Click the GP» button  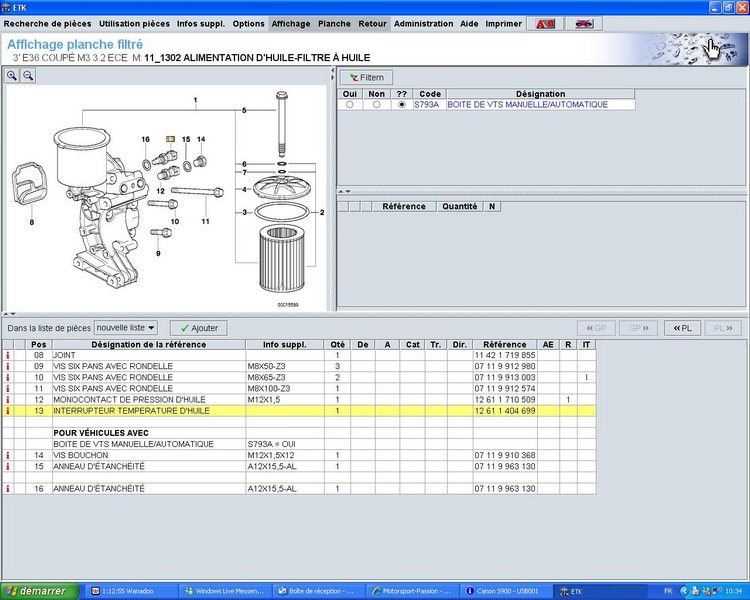pos(639,328)
